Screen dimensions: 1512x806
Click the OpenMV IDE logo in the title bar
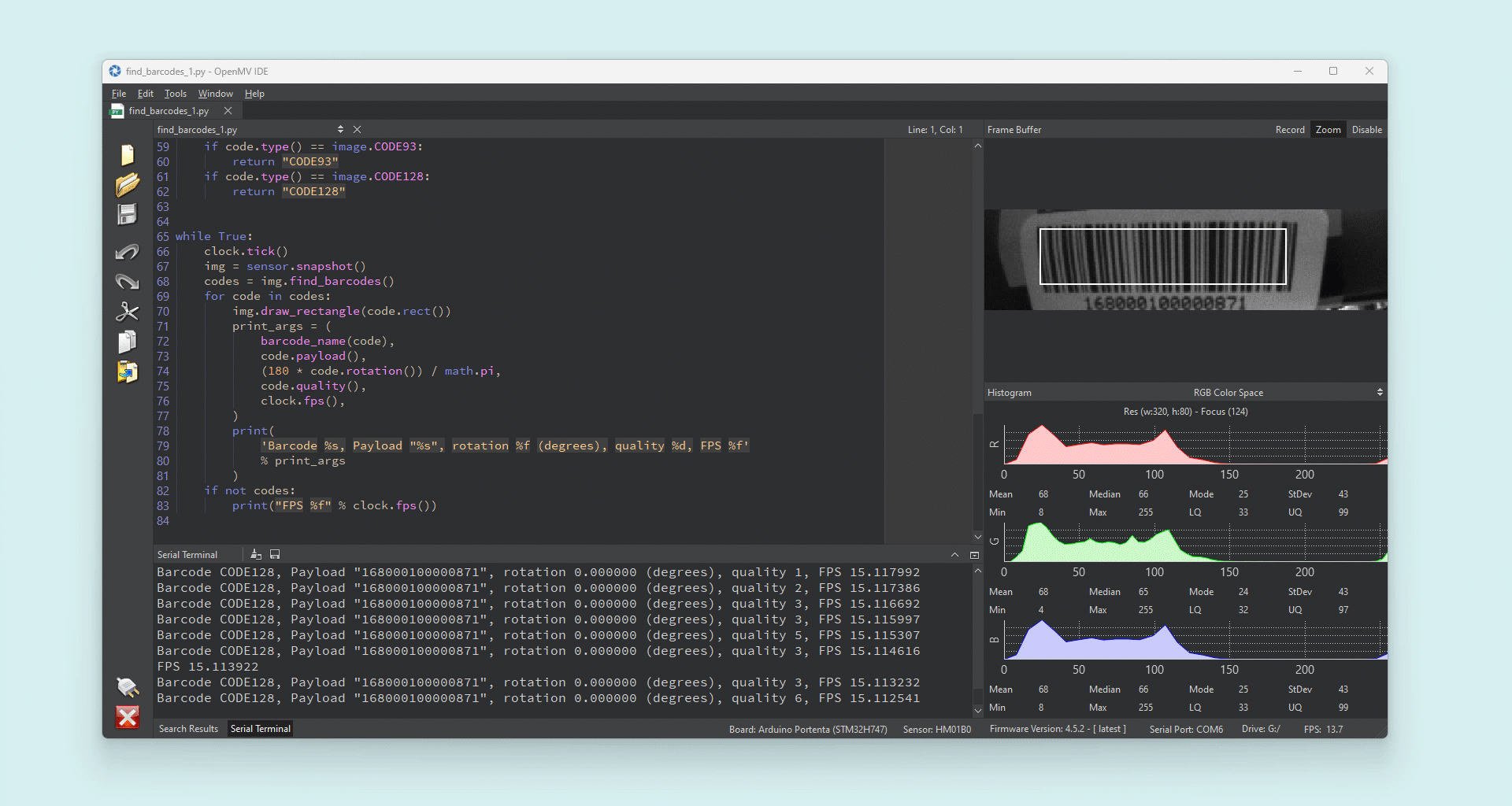115,71
